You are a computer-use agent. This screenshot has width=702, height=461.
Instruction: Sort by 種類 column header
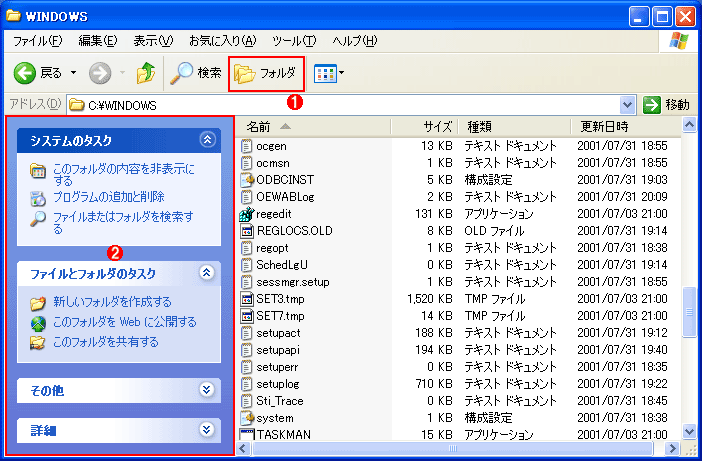[x=515, y=127]
